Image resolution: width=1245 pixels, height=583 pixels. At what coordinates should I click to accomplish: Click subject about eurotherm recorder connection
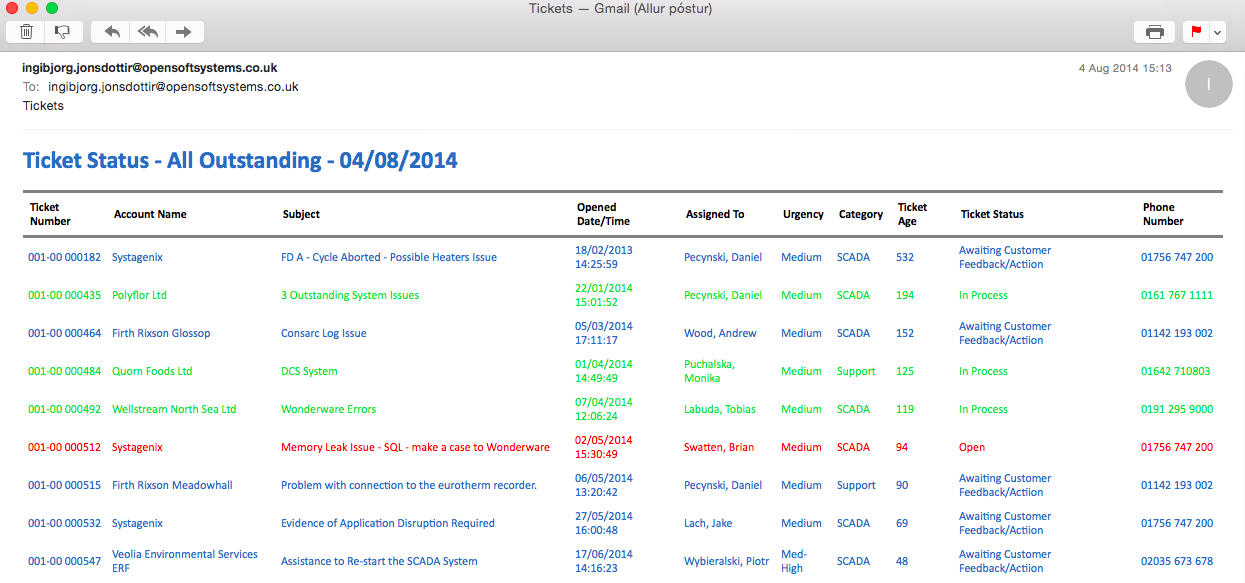409,485
